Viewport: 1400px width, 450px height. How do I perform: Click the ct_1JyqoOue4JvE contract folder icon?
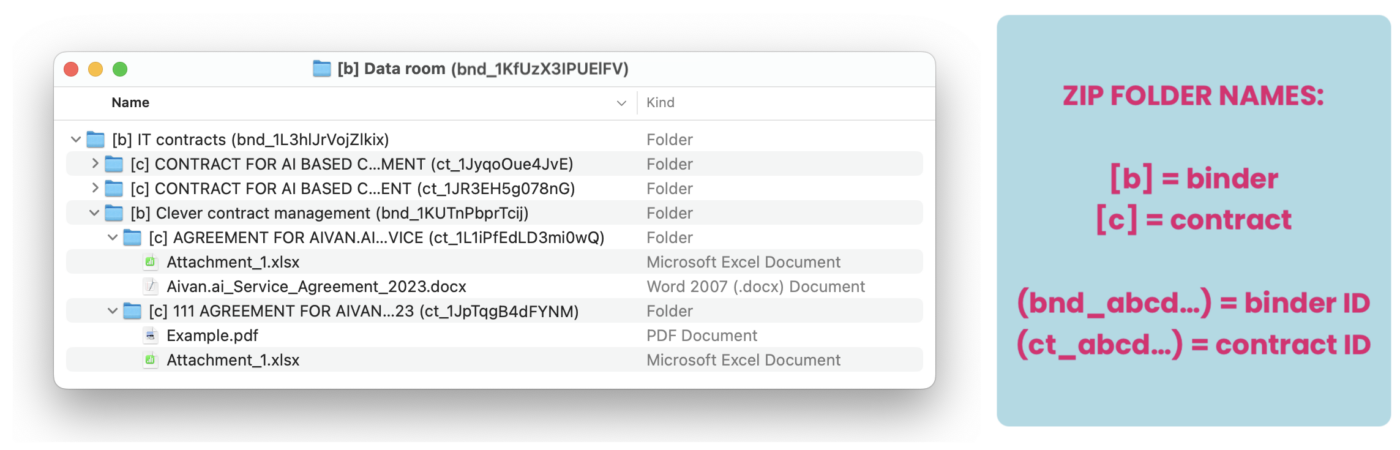pyautogui.click(x=114, y=164)
